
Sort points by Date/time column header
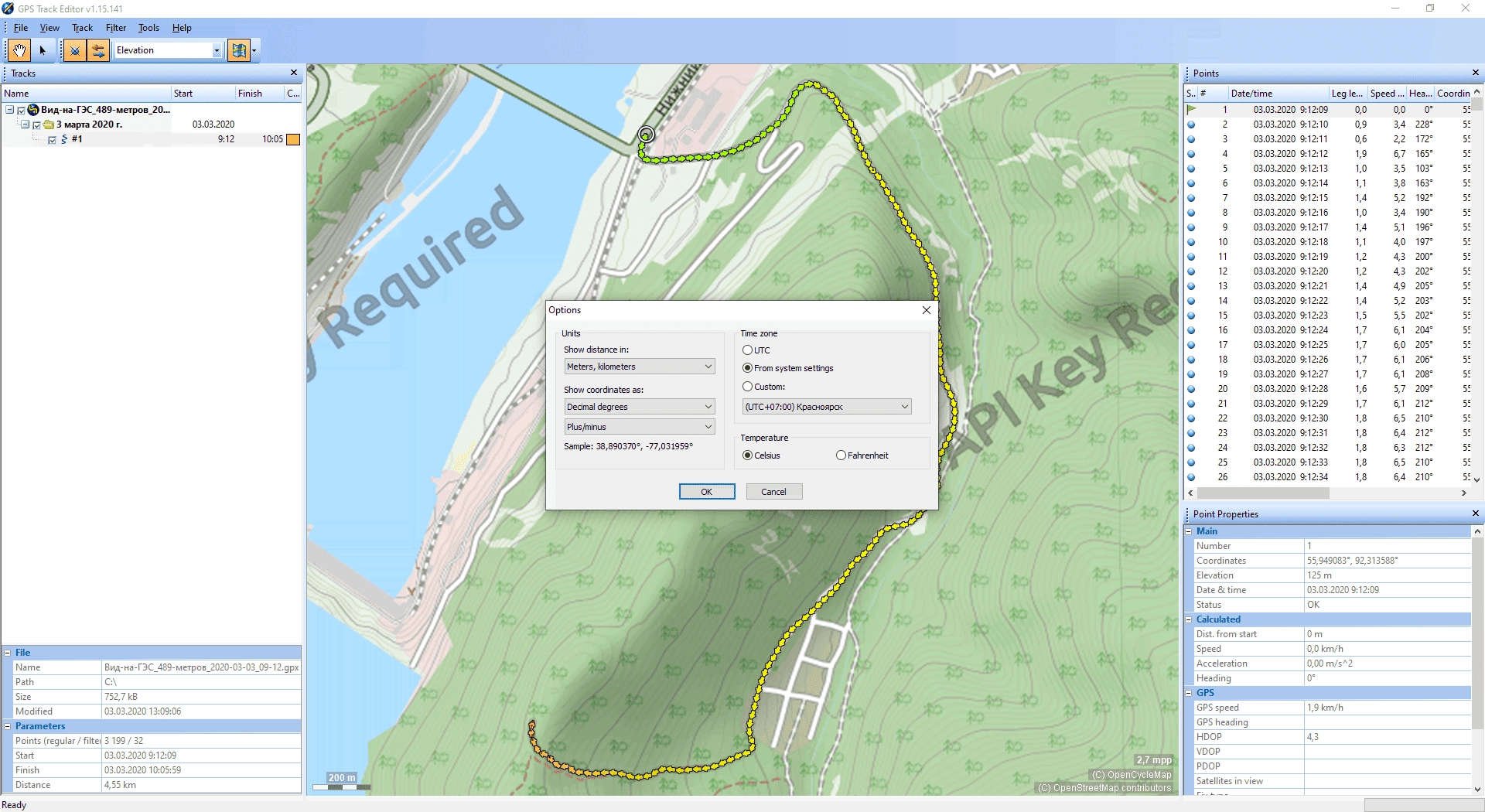click(x=1278, y=94)
